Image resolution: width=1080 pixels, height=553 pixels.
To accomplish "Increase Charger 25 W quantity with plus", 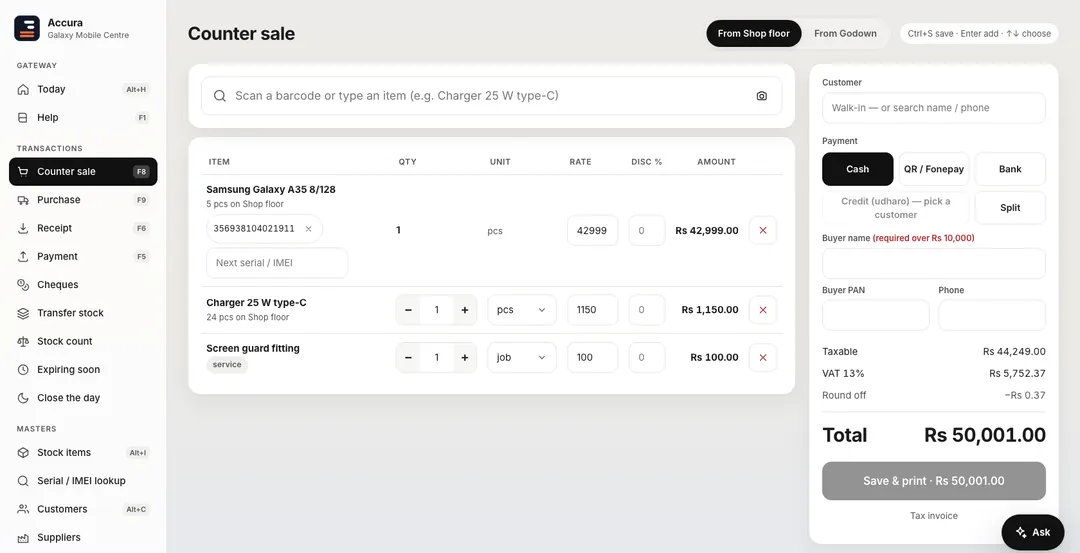I will point(465,310).
